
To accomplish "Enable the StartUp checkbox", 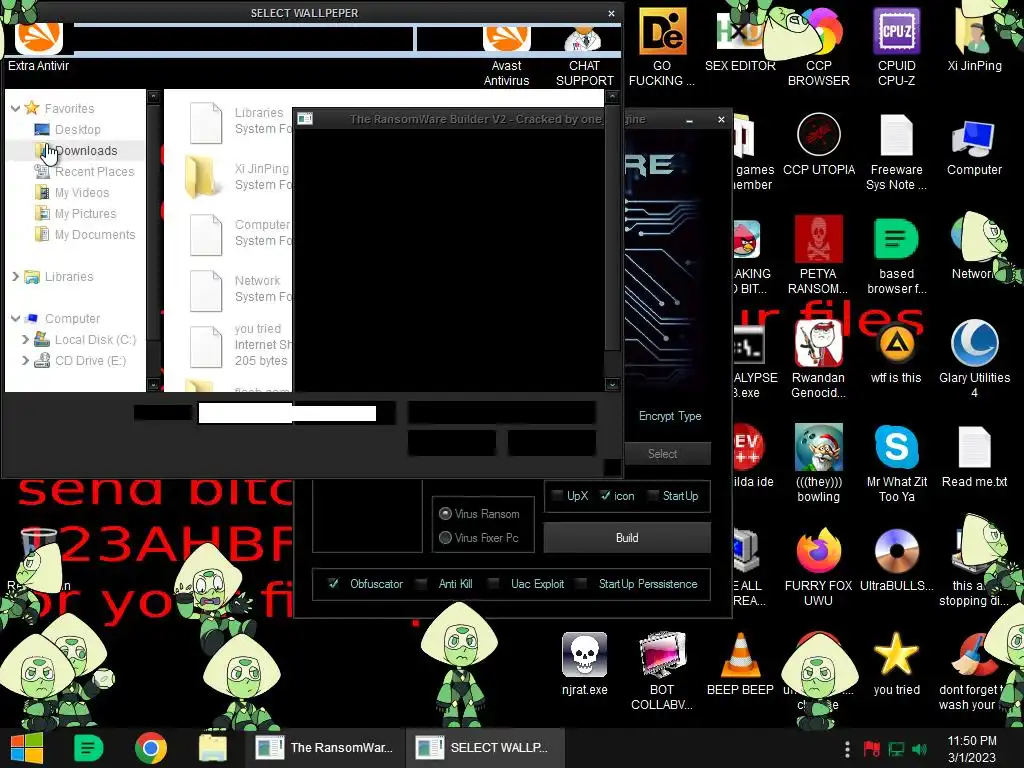I will 652,496.
